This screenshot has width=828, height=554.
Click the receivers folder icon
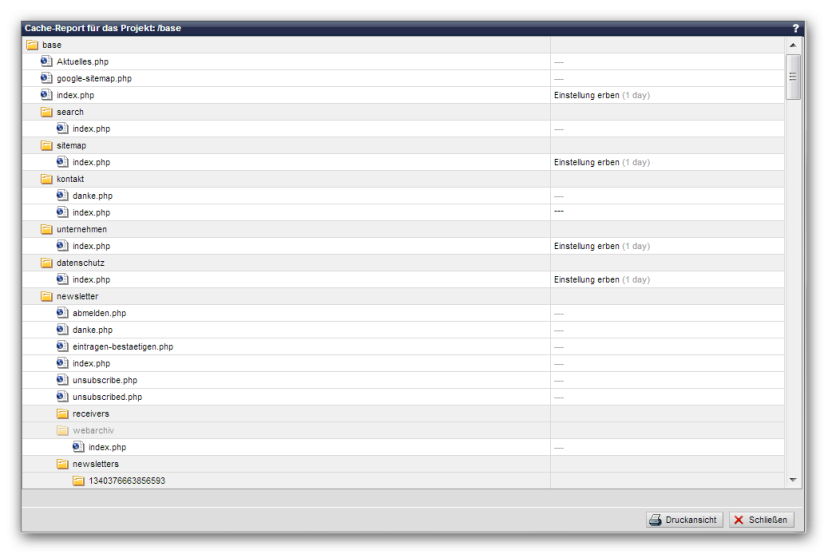(x=62, y=414)
